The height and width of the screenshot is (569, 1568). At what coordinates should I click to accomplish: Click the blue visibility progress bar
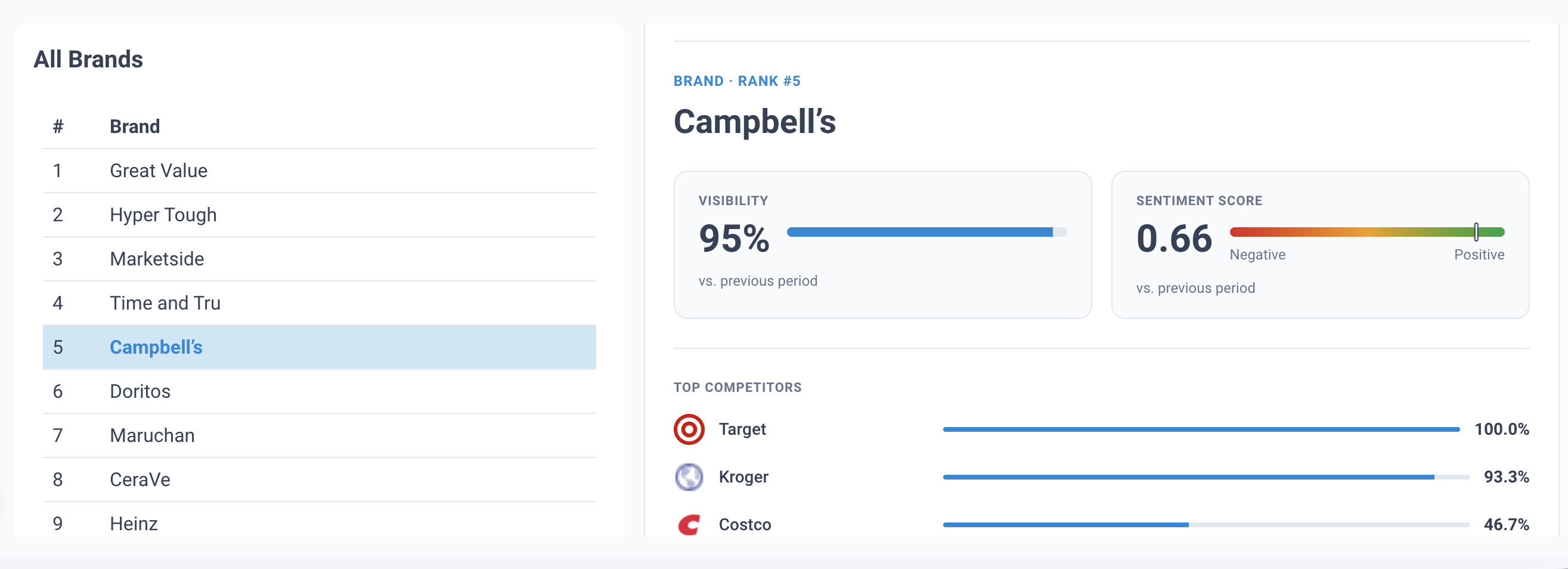click(x=926, y=232)
